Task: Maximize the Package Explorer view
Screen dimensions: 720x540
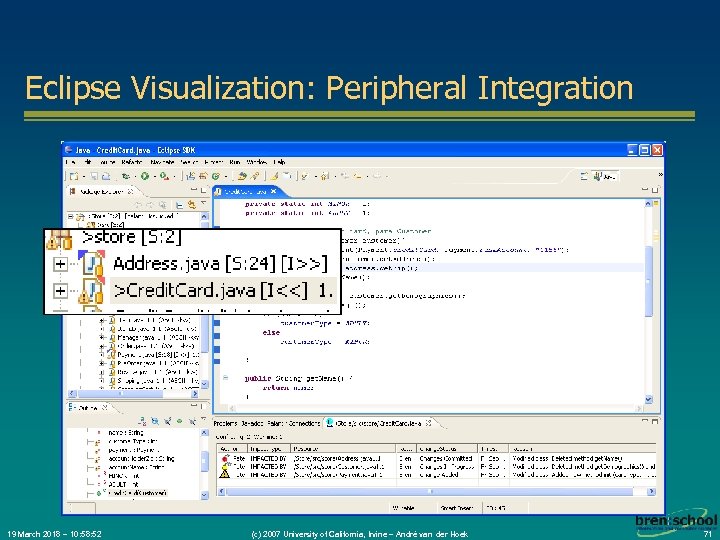Action: [203, 190]
